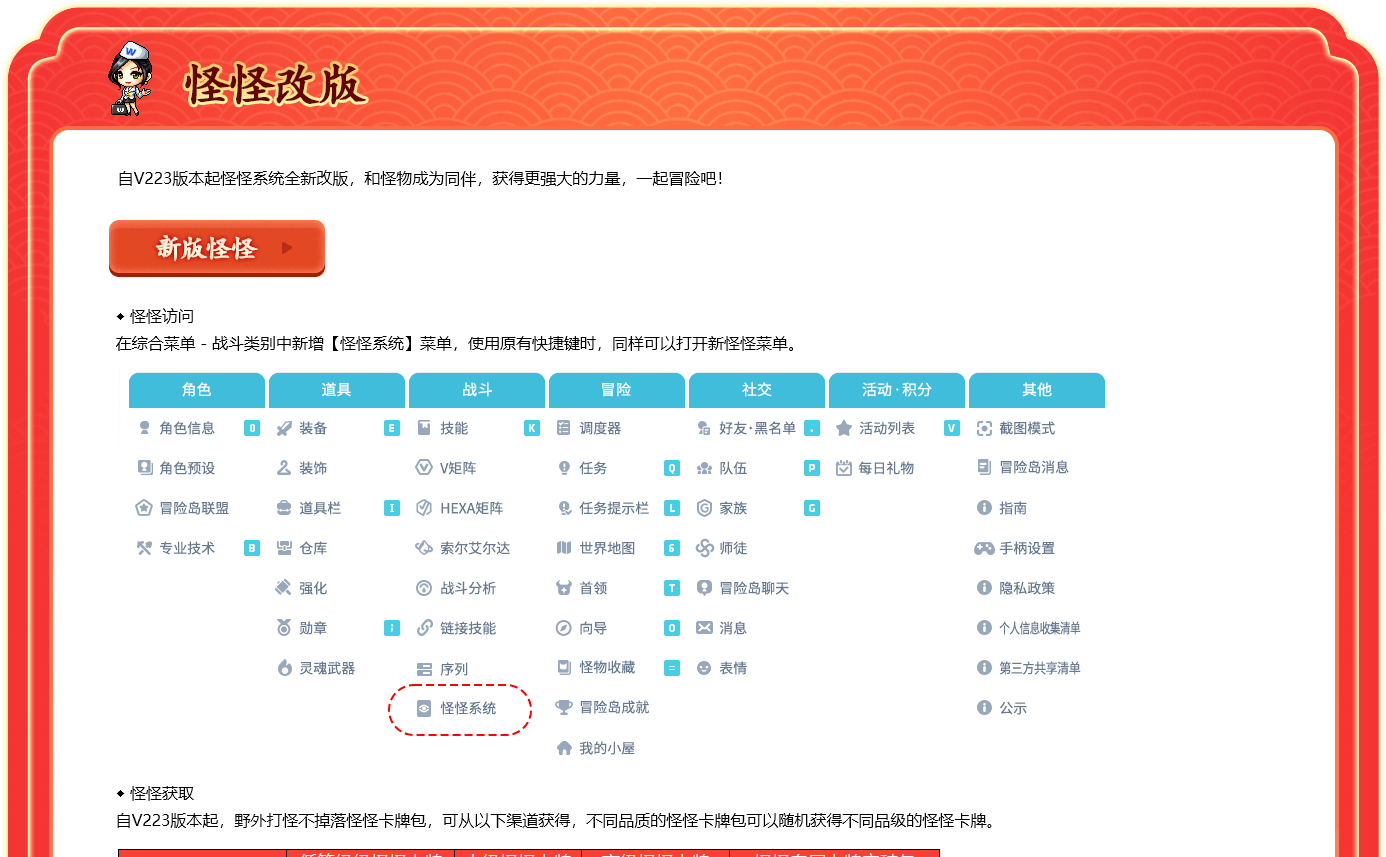Select the 怪怪系统 icon in the dashed circle
The image size is (1386, 857).
[424, 708]
